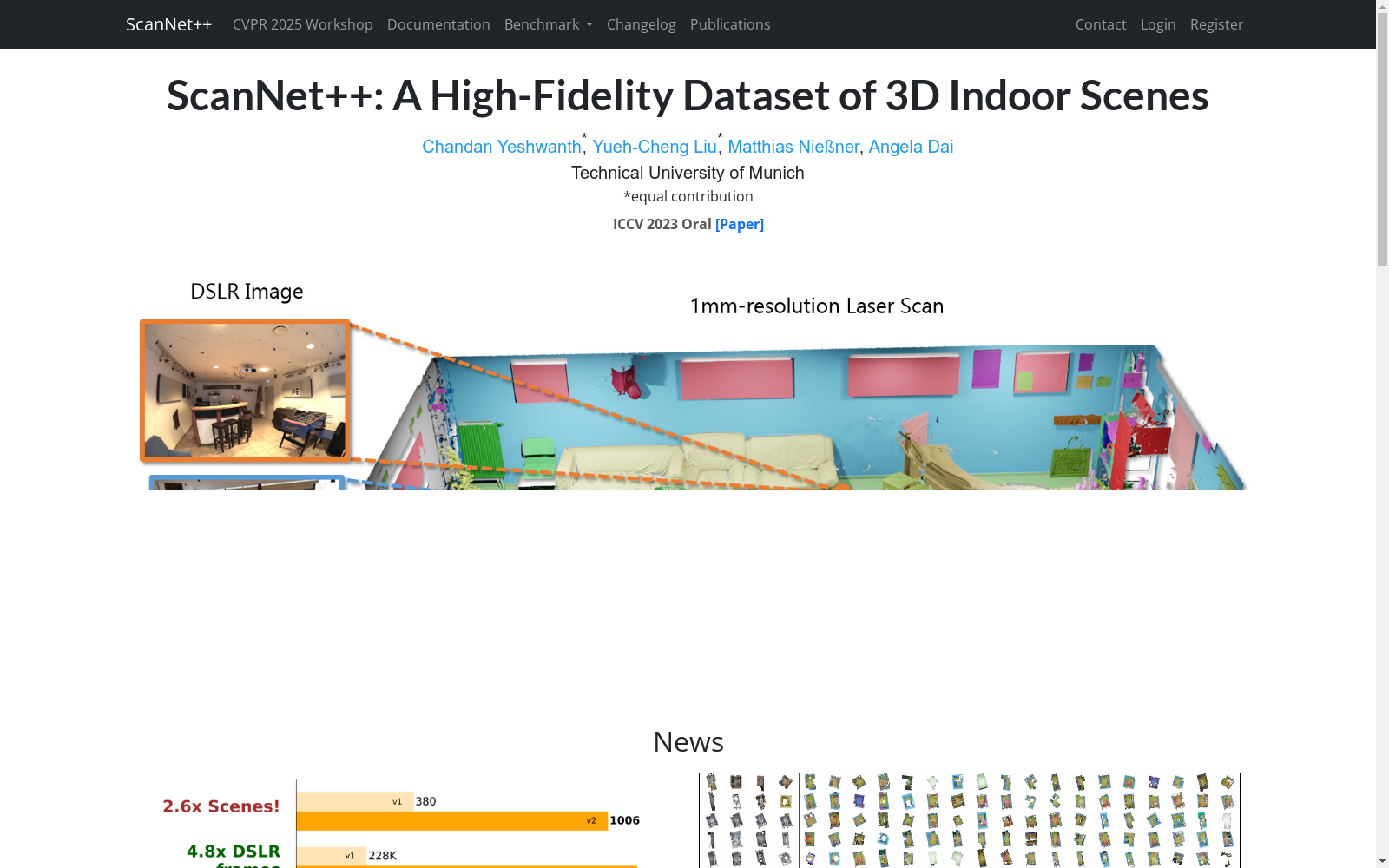Open Angela Dai's author page
The height and width of the screenshot is (868, 1389).
(910, 147)
